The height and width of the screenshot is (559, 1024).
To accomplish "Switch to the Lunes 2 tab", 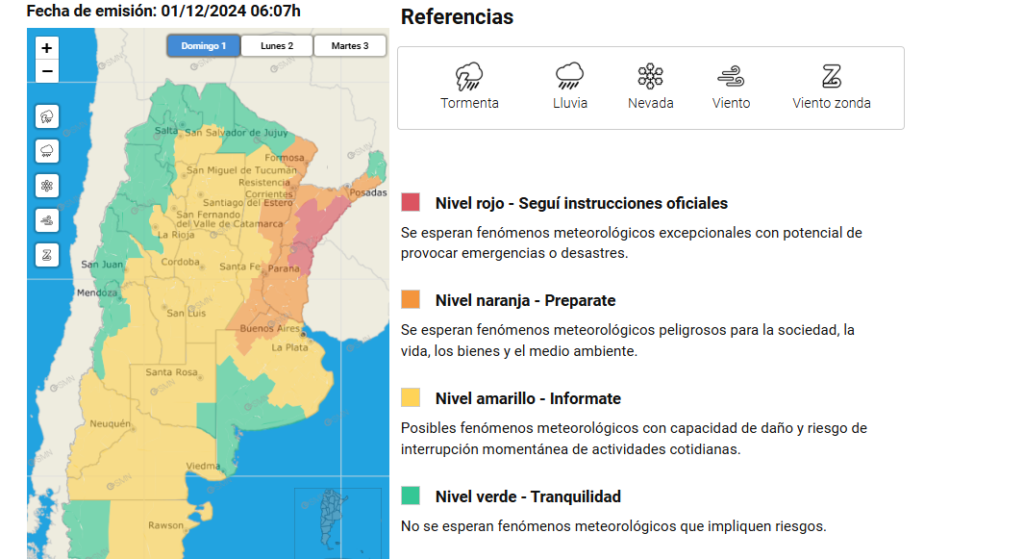I will [x=277, y=46].
